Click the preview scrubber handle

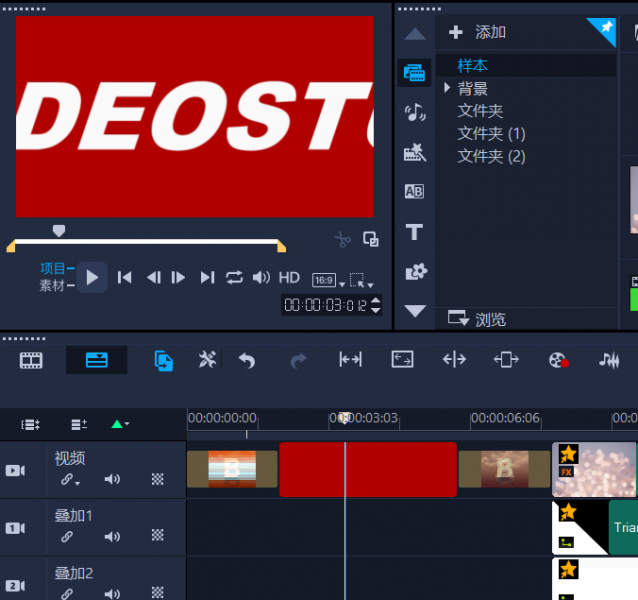(59, 231)
